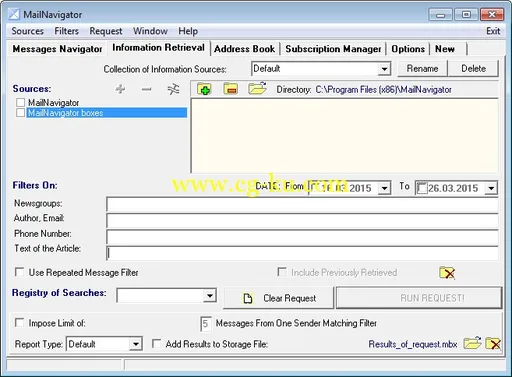This screenshot has height=377, width=512.
Task: Toggle the To date checkbox
Action: (x=422, y=188)
